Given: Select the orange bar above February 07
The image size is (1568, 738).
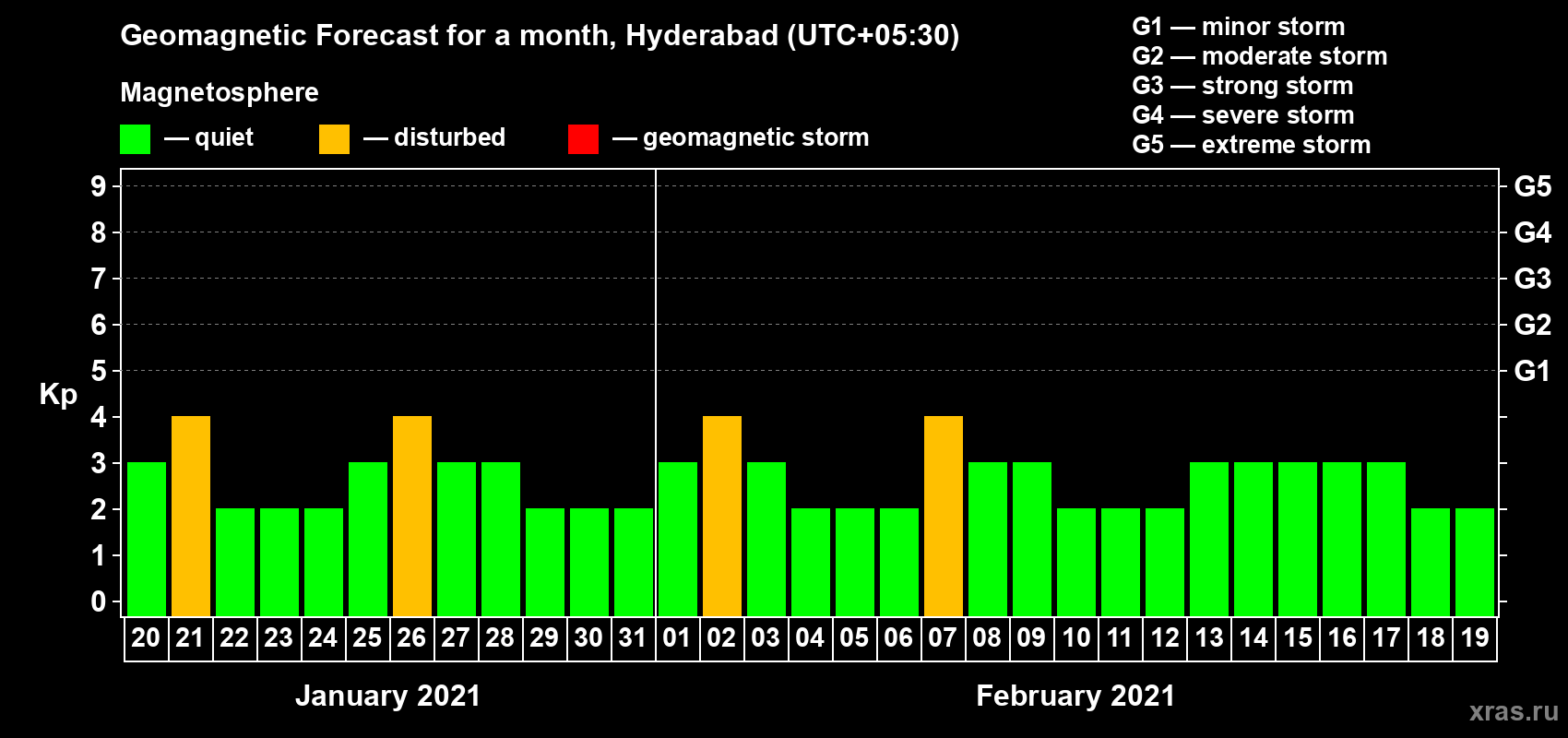Looking at the screenshot, I should pyautogui.click(x=944, y=517).
